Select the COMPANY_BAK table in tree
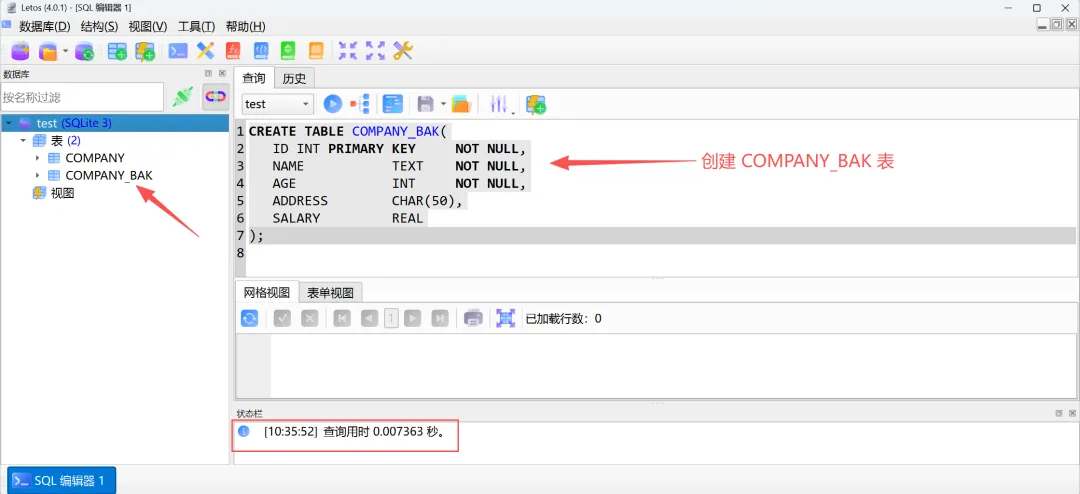1080x494 pixels. (109, 175)
